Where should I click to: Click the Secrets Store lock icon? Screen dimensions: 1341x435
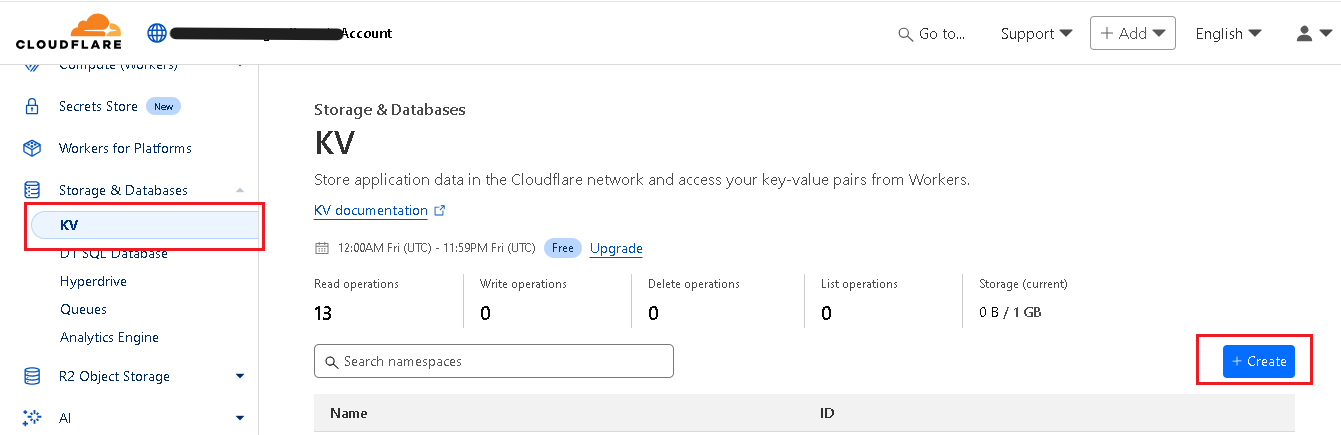(32, 106)
